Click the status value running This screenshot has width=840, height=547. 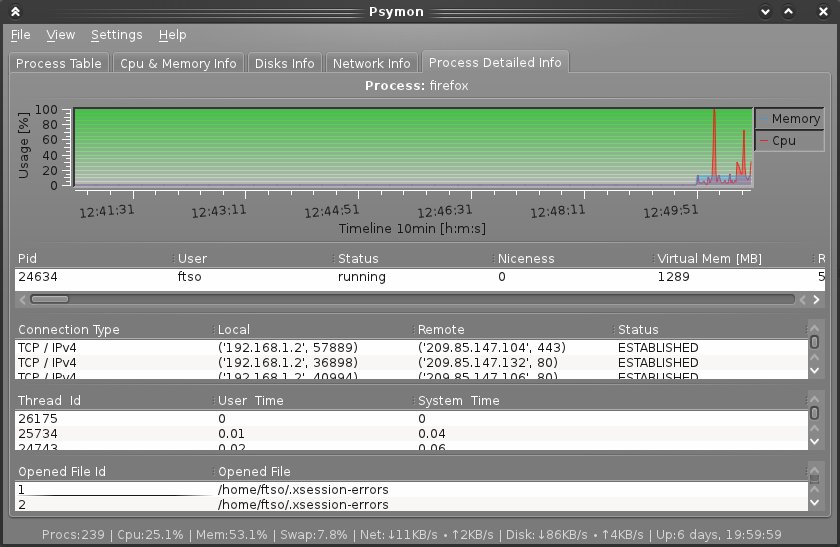(x=362, y=277)
